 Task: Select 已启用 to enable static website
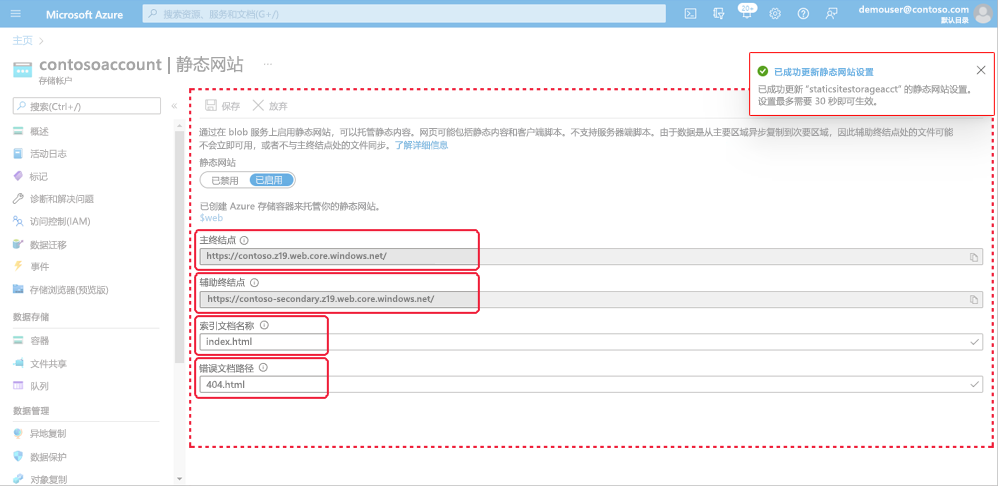pyautogui.click(x=271, y=180)
